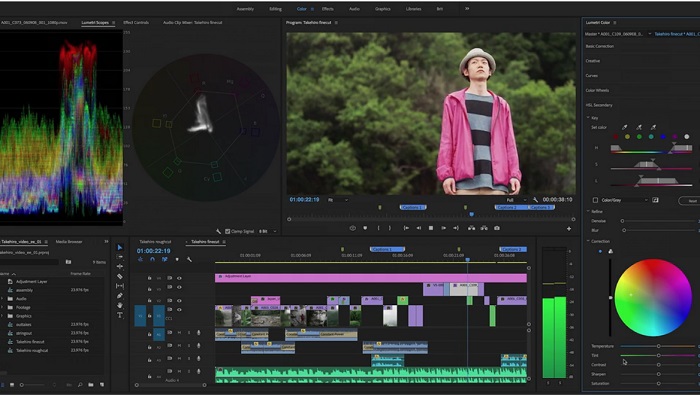Click the Lift button in Program monitor
This screenshot has height=396, width=700.
click(x=471, y=228)
